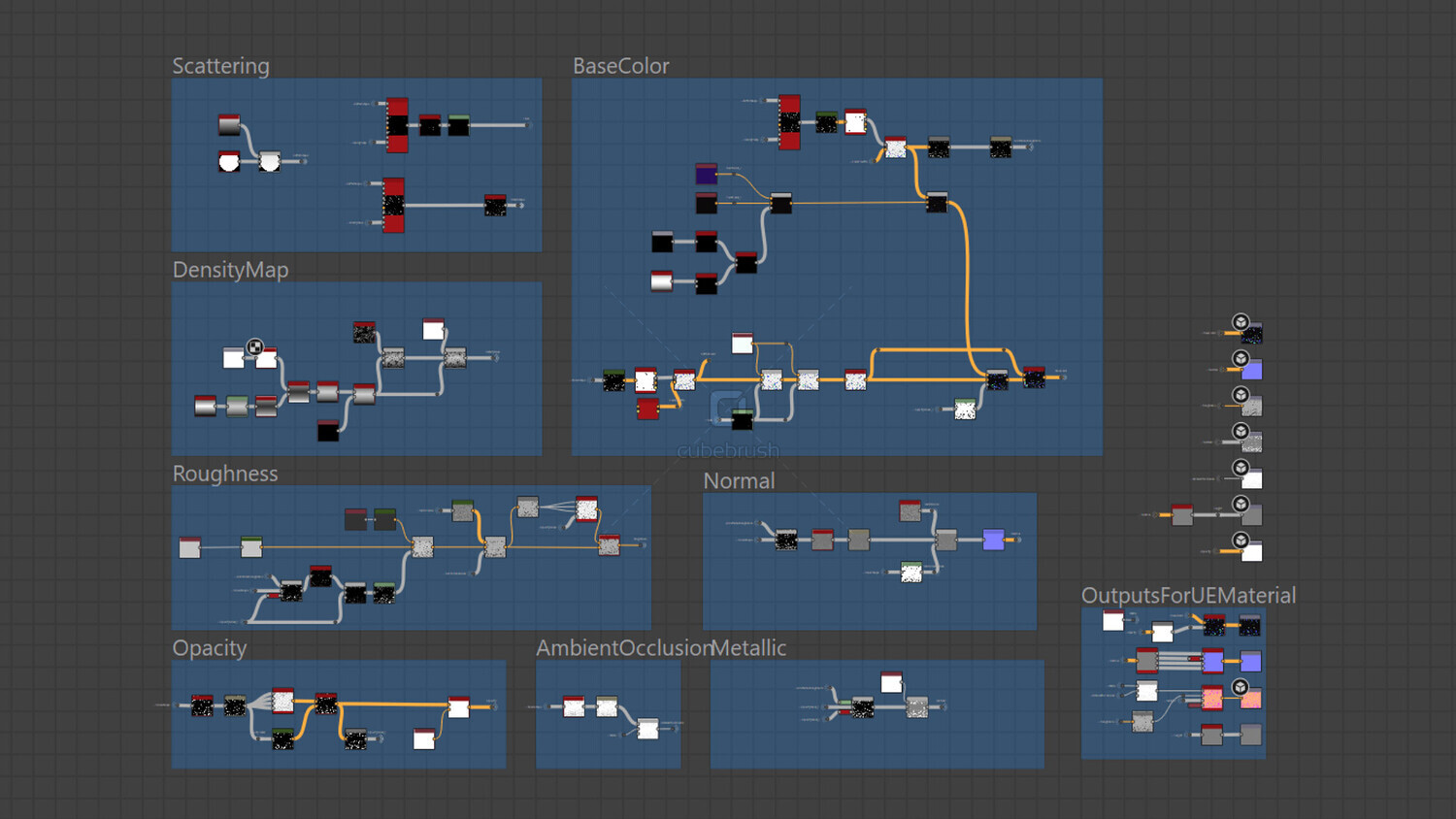Screen dimensions: 1456x819
Task: Select the darker gray noise standalone output node
Action: (x=1252, y=442)
